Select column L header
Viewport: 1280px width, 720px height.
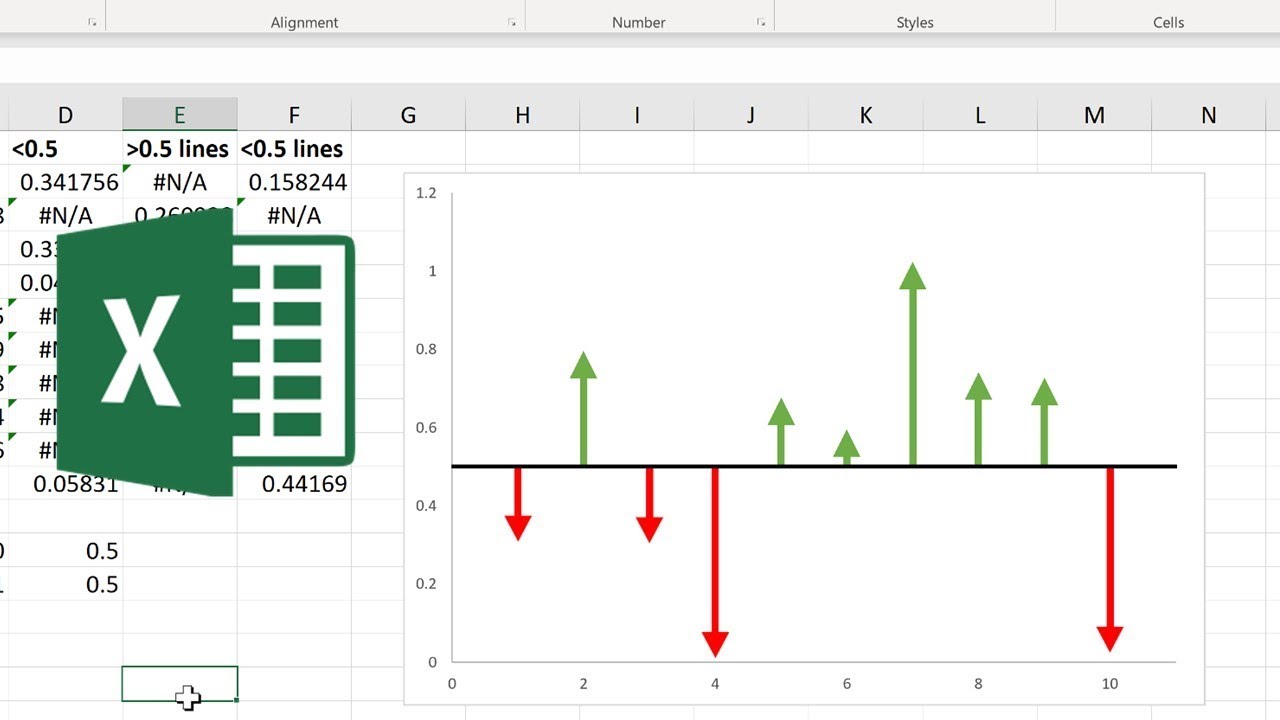(980, 115)
